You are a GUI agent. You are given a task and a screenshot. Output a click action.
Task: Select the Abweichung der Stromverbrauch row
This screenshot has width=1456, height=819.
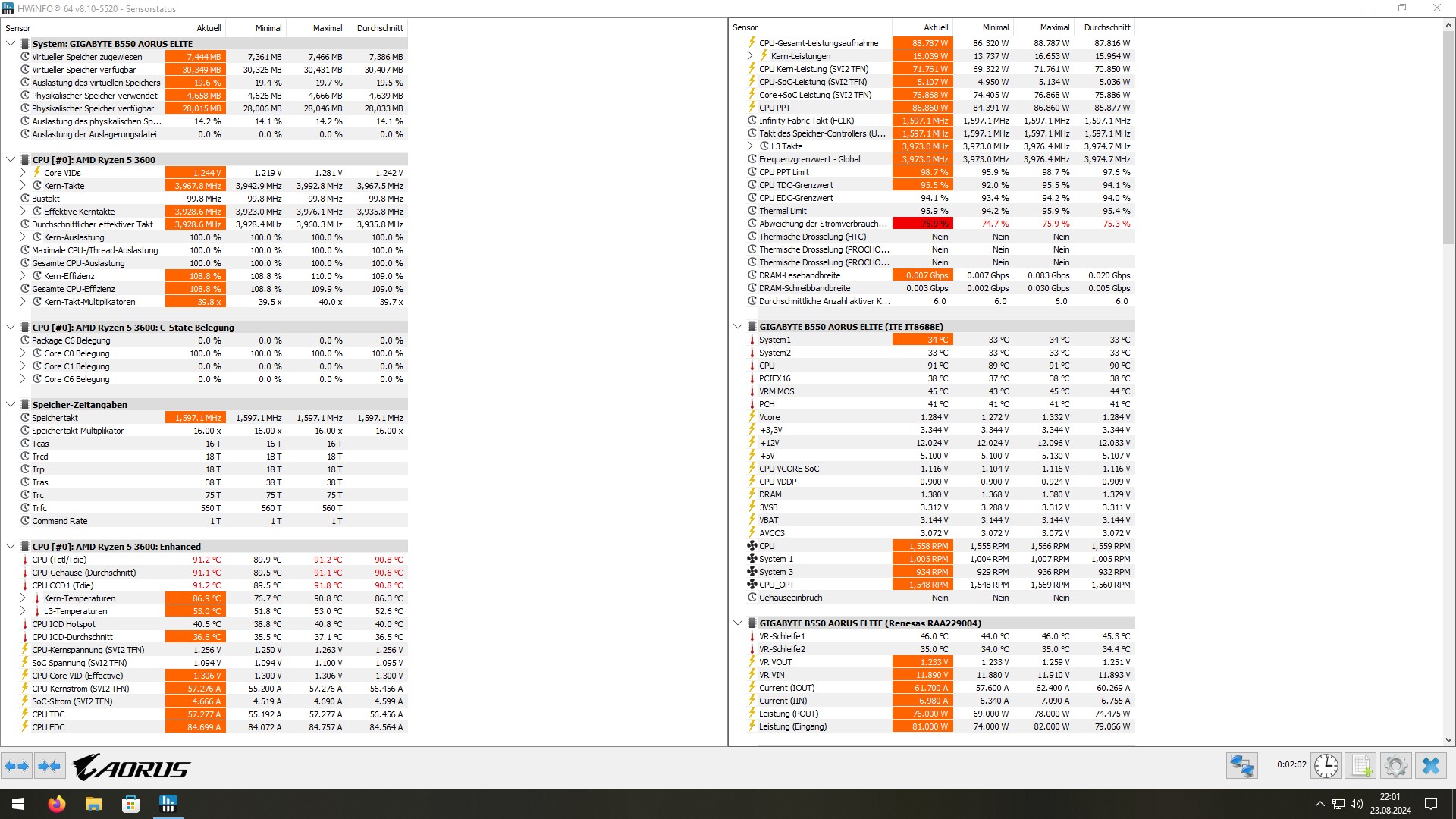coord(823,224)
